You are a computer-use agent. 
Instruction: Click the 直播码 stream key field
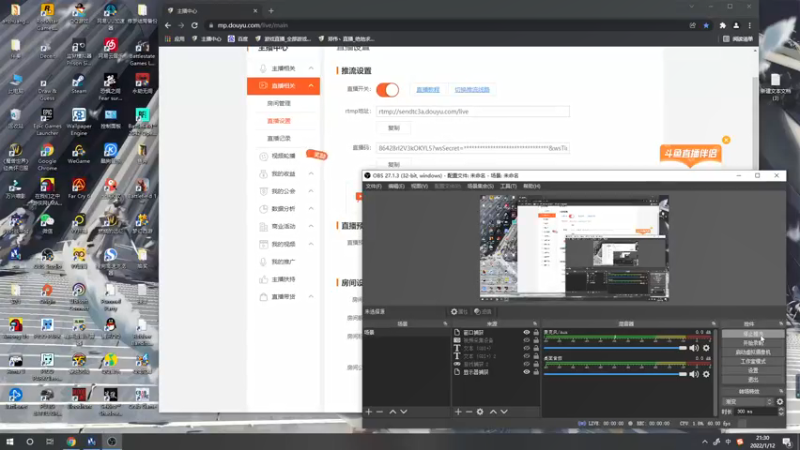(x=472, y=148)
